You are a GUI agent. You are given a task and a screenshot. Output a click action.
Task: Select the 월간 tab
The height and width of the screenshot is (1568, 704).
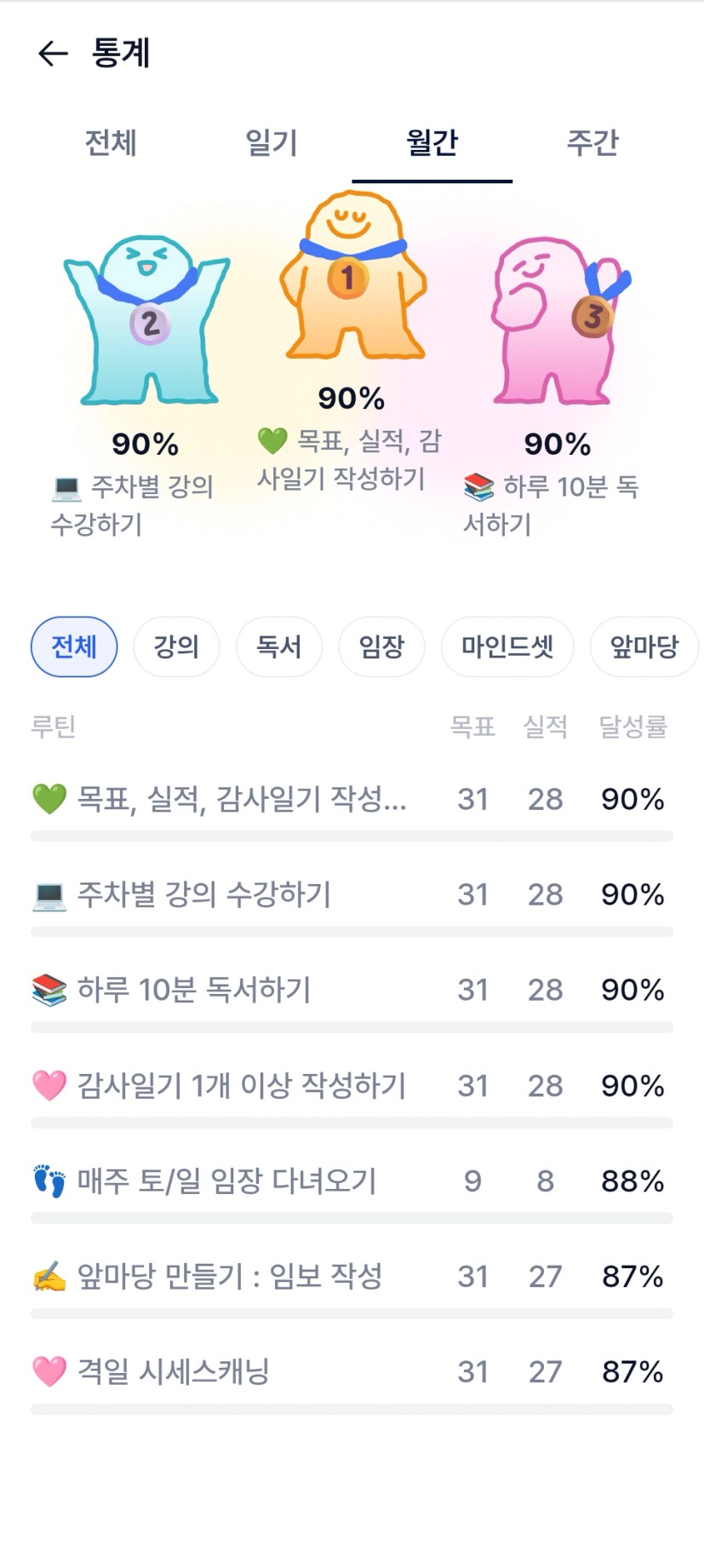tap(432, 142)
